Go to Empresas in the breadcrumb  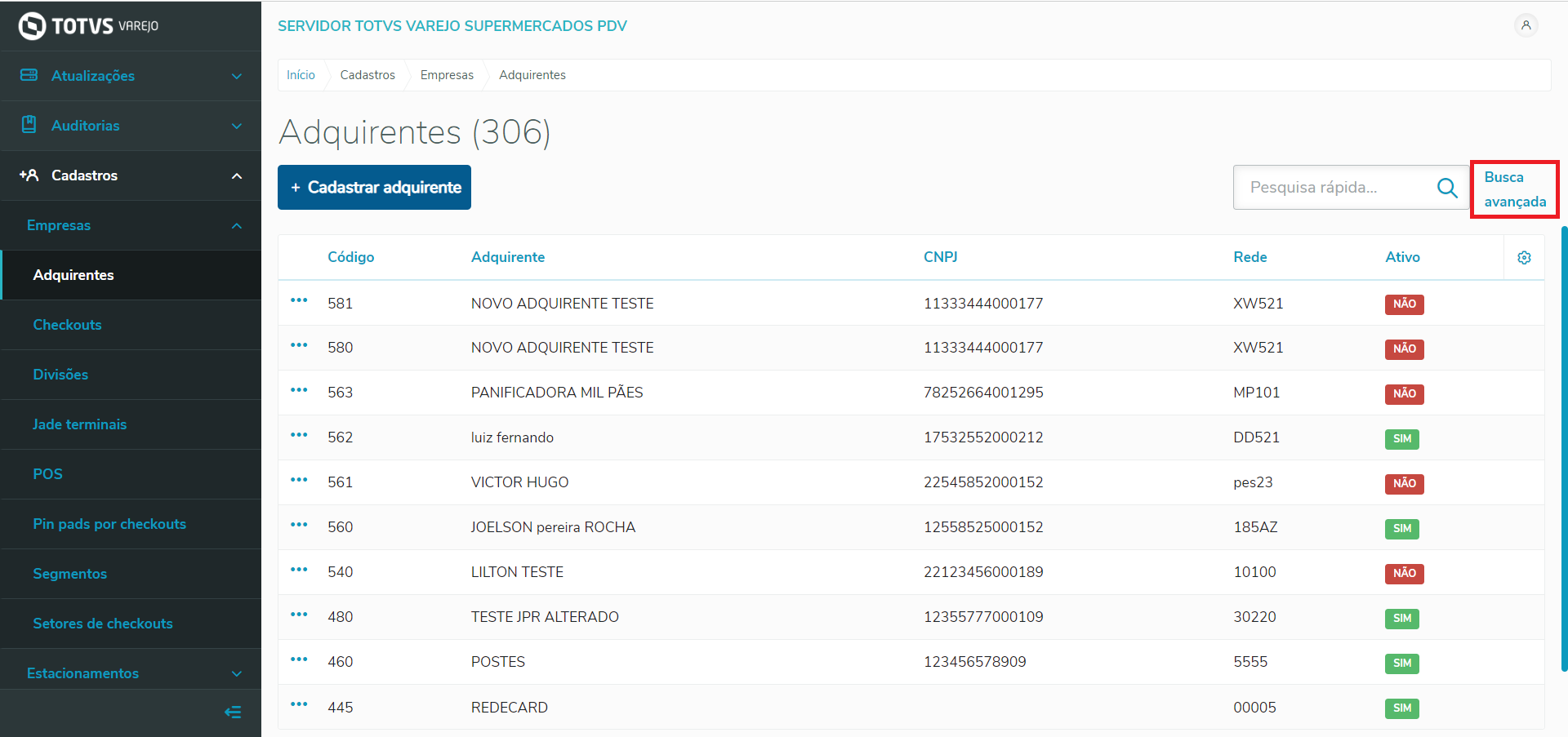tap(447, 75)
